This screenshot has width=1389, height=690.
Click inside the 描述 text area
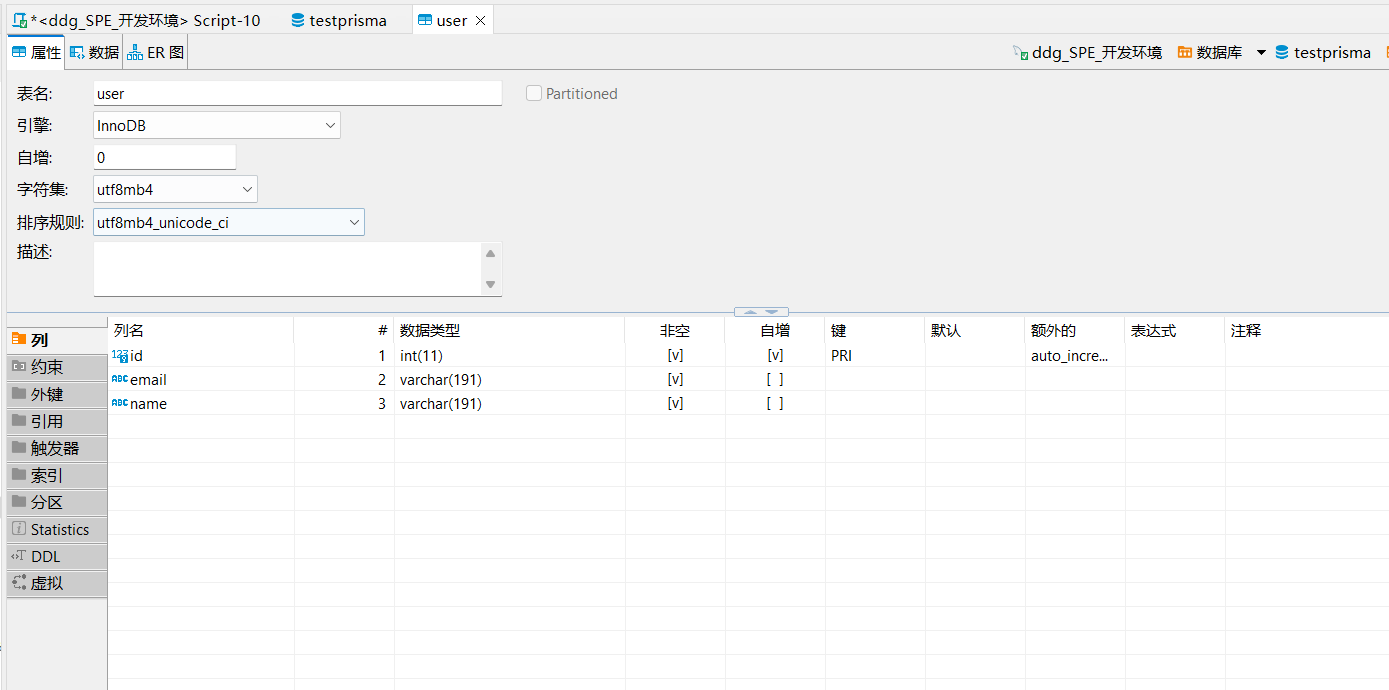pyautogui.click(x=288, y=269)
